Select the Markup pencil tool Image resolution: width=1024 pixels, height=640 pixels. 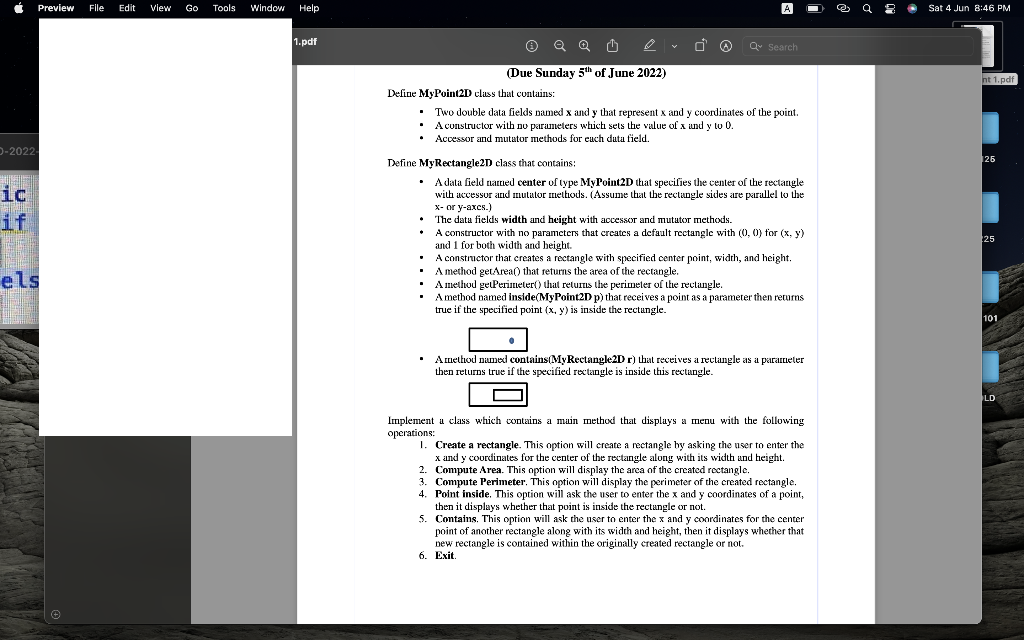(648, 45)
